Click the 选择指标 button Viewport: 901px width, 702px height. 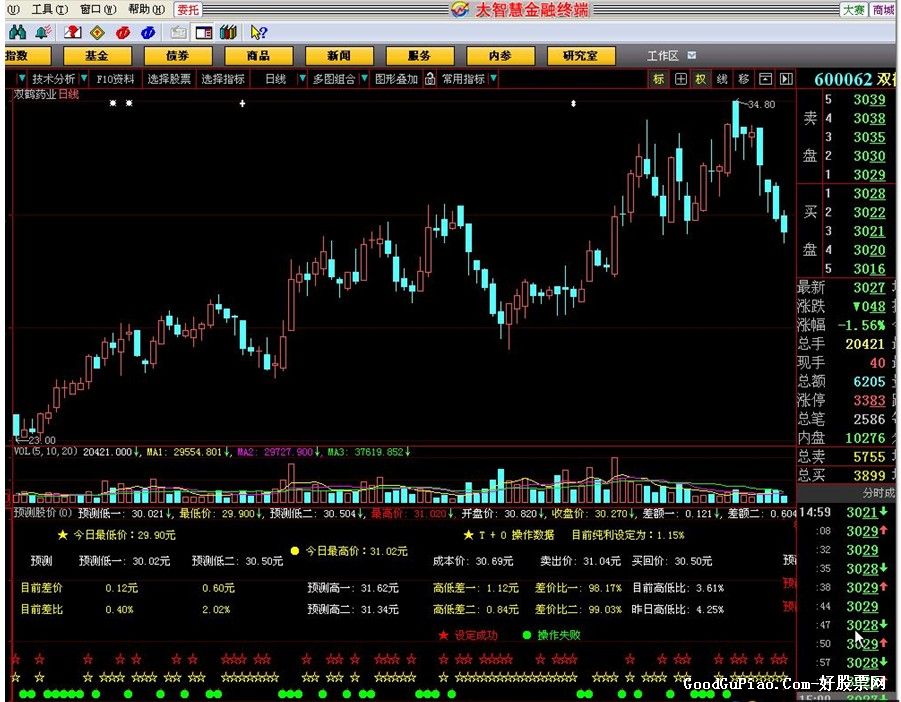coord(223,79)
